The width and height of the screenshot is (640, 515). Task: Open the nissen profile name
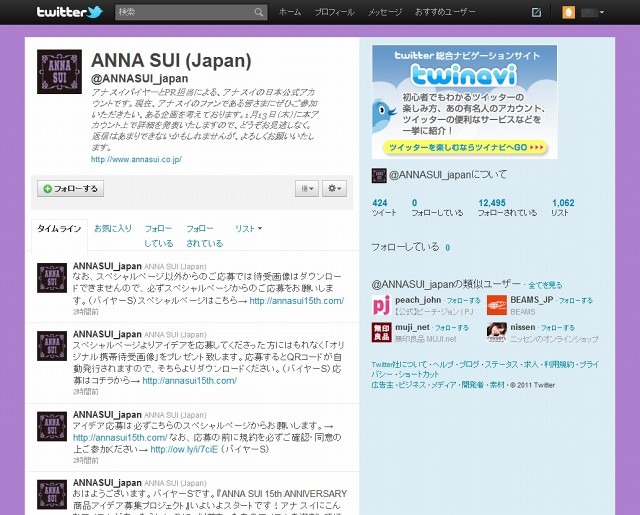point(522,327)
